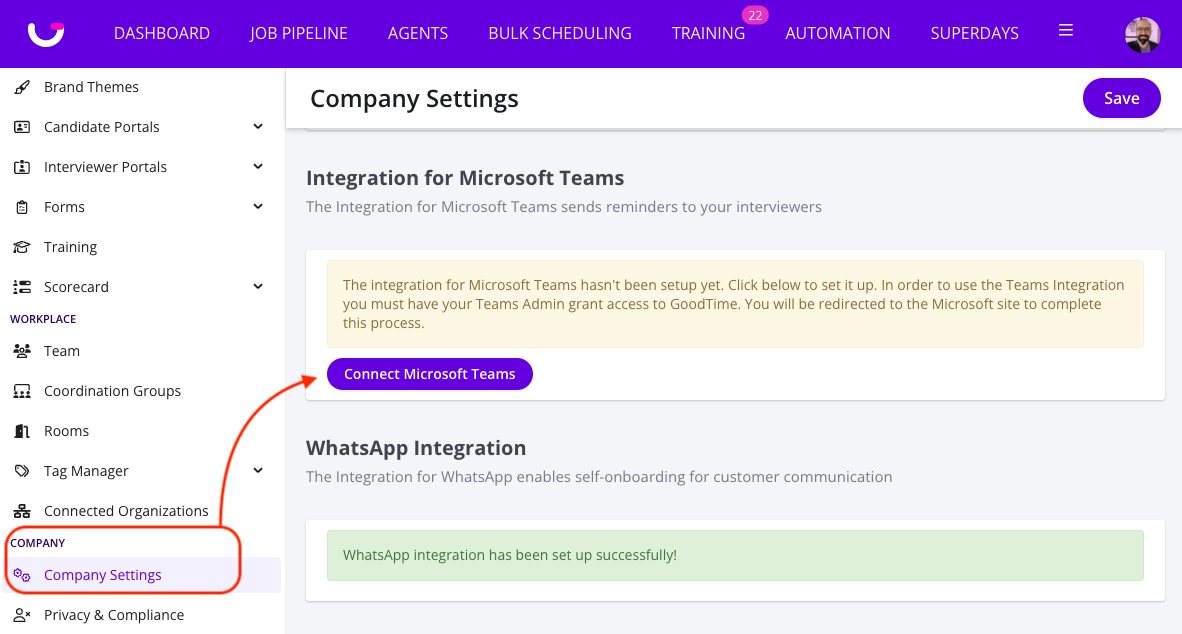Viewport: 1182px width, 634px height.
Task: Click the Save button
Action: pyautogui.click(x=1122, y=98)
